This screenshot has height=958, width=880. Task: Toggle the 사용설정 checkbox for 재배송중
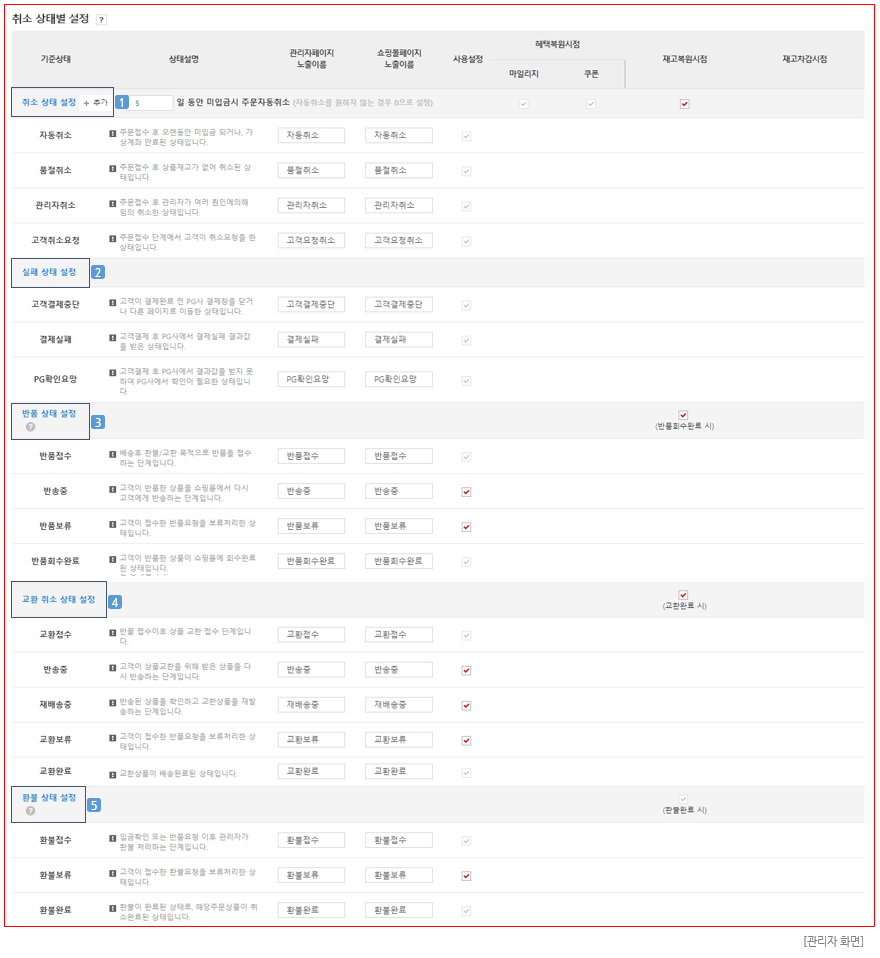[466, 706]
